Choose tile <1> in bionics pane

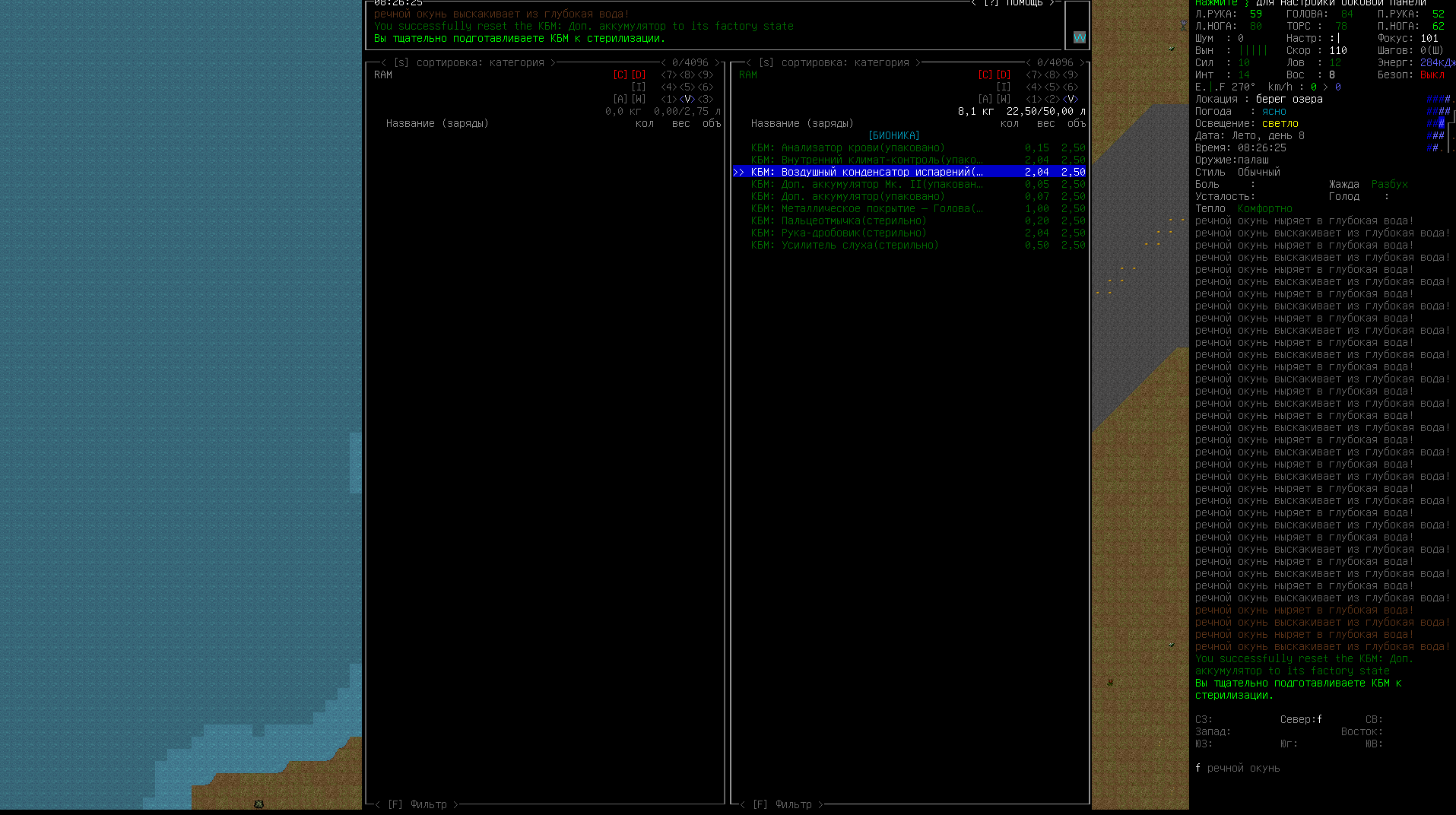(x=1034, y=99)
